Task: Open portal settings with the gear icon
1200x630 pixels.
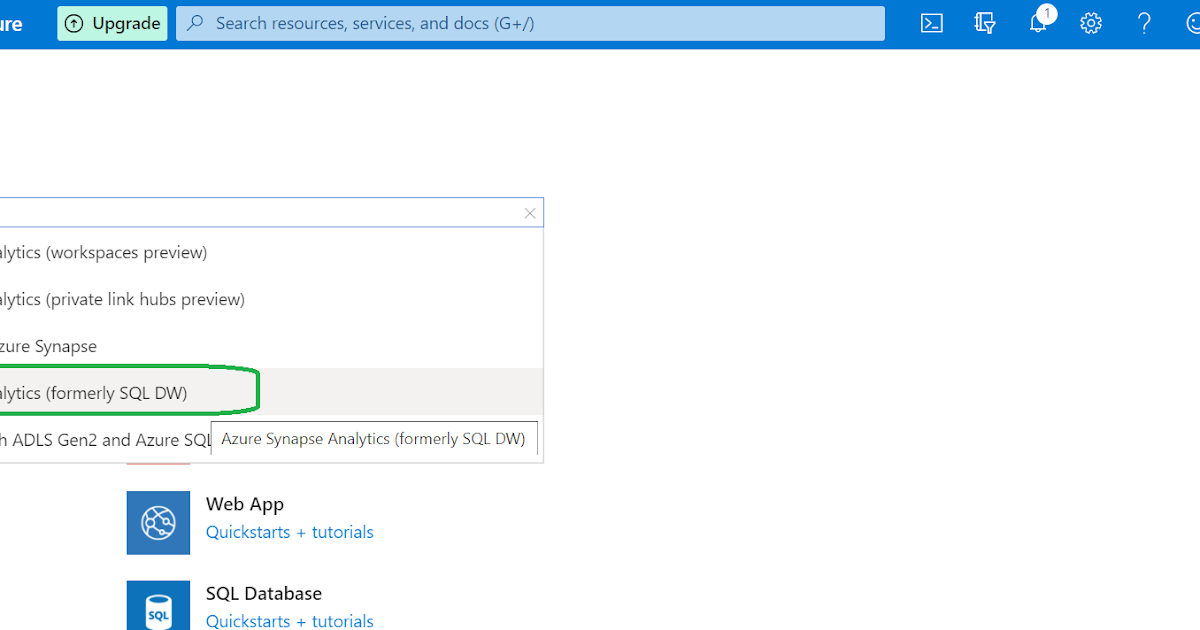Action: (1090, 22)
